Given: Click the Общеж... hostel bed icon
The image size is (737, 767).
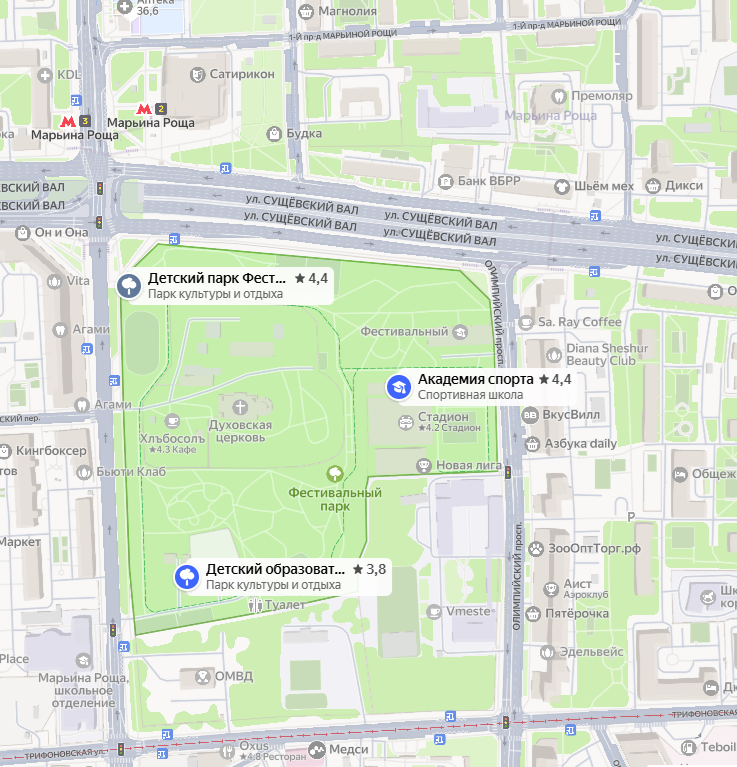Looking at the screenshot, I should pos(680,474).
